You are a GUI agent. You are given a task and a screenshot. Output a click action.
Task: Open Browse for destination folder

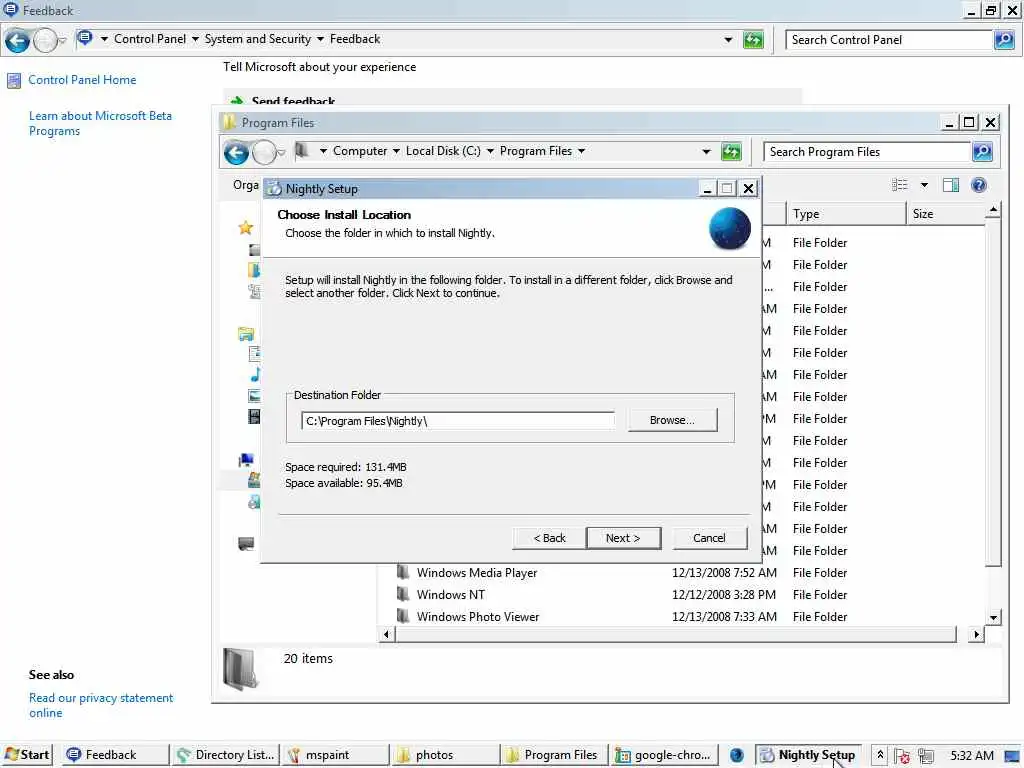(672, 420)
